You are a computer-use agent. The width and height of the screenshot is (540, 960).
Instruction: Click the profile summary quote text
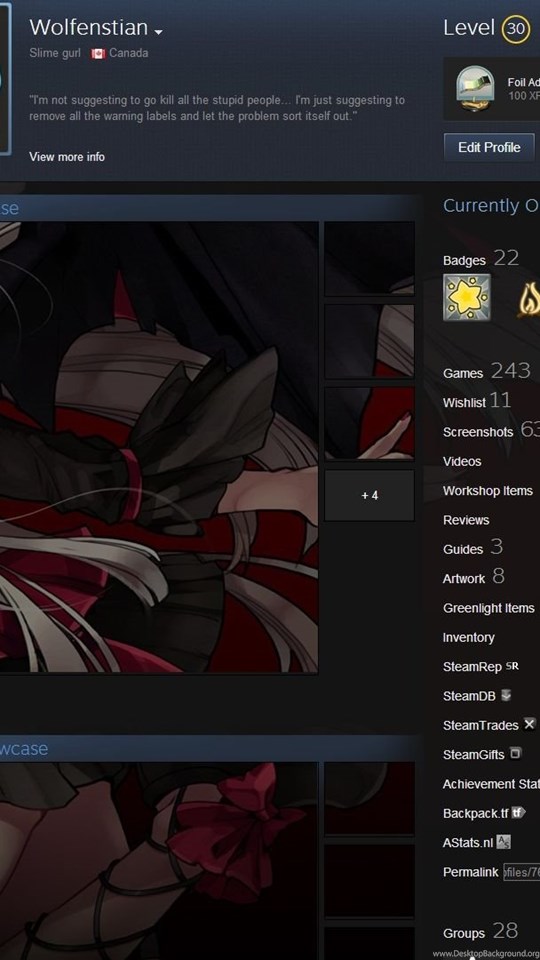(217, 108)
